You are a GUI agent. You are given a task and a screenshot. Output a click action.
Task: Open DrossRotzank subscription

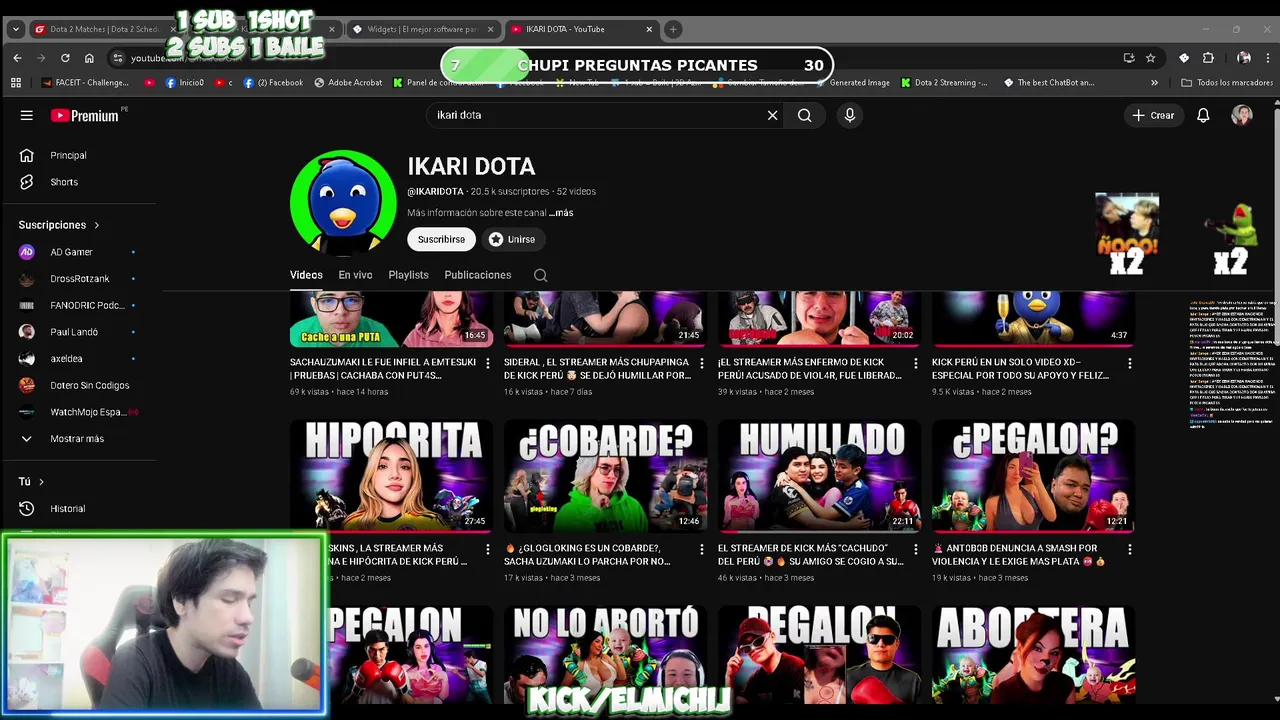(79, 279)
